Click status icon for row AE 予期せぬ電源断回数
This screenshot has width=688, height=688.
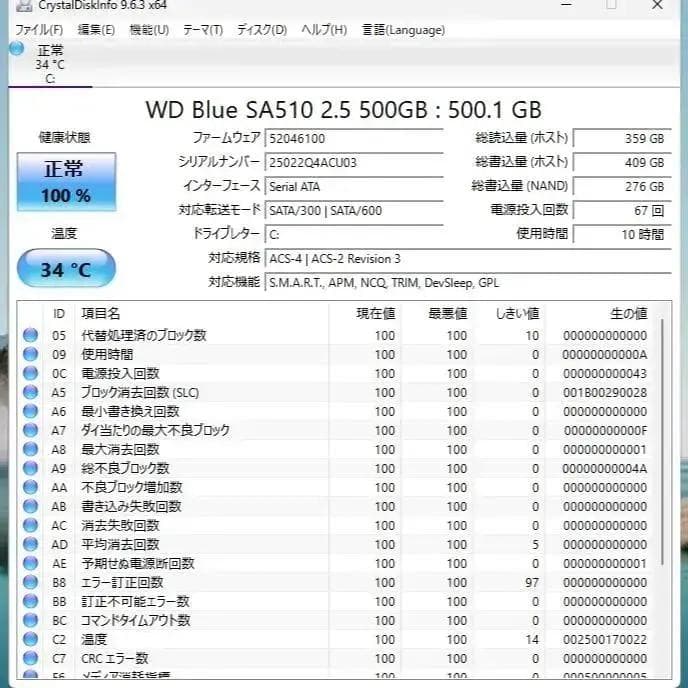coord(30,563)
